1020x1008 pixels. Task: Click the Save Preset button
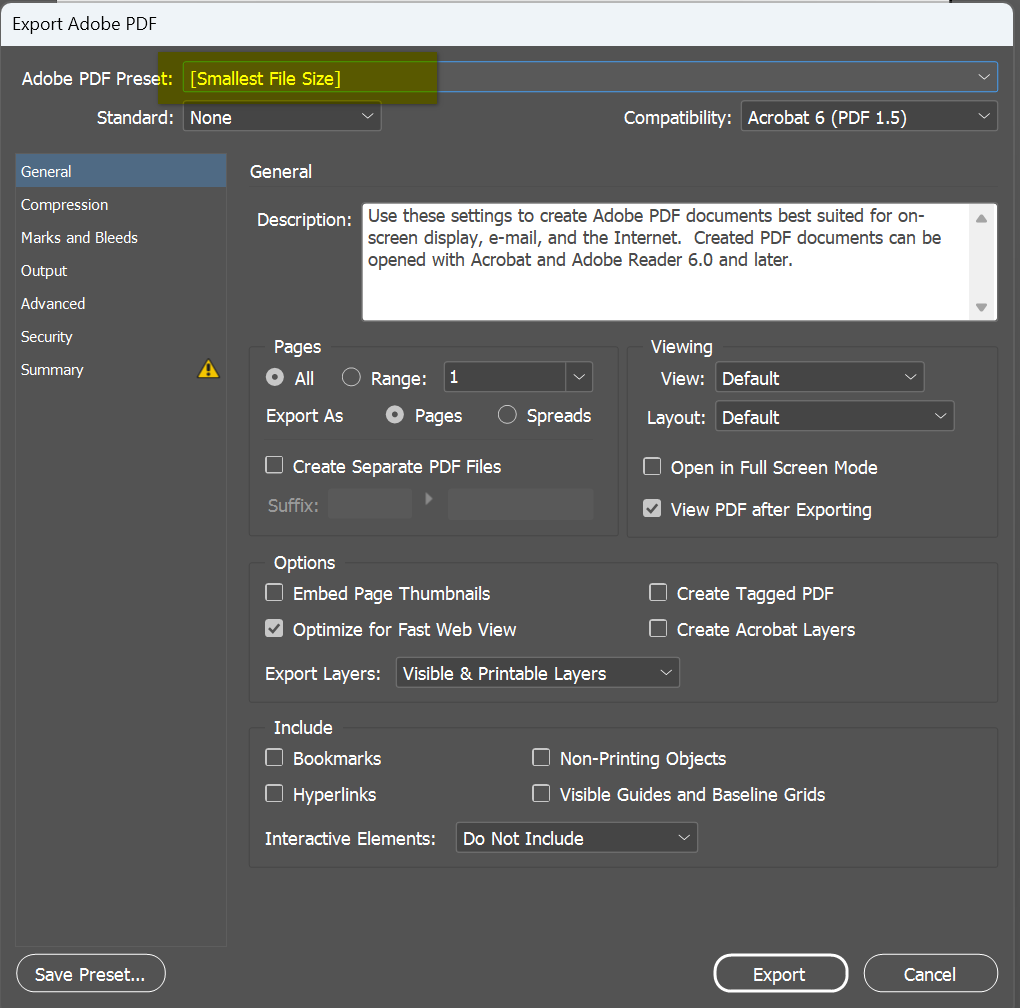(90, 973)
